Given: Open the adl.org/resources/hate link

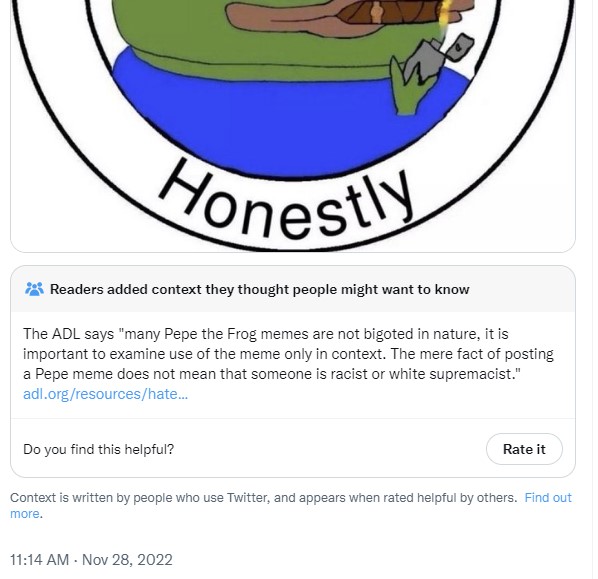Looking at the screenshot, I should tap(106, 394).
